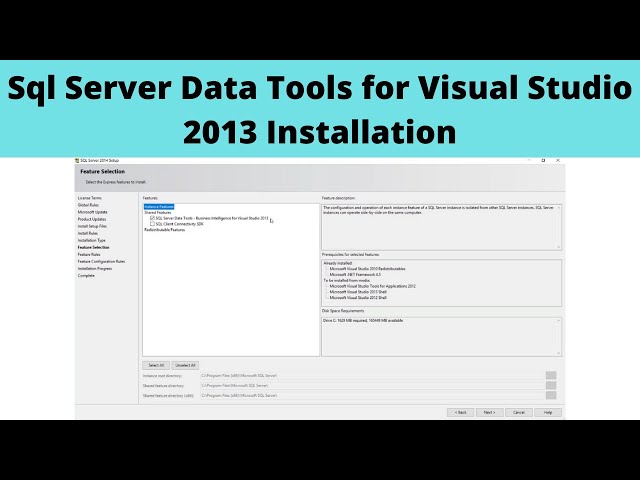Toggle SQL Server Data Tools Business Intelligence checkbox
This screenshot has width=640, height=480.
153,218
